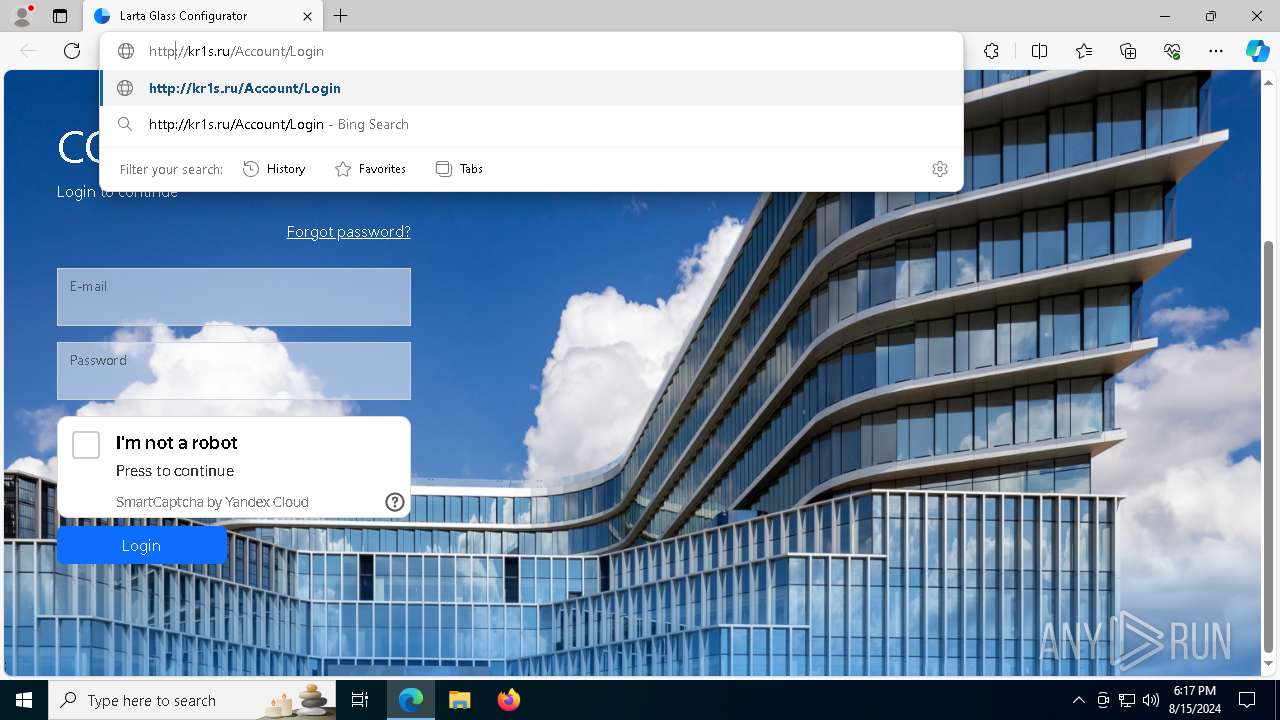Viewport: 1280px width, 720px height.
Task: Open the volume control tray icon
Action: coord(1151,700)
